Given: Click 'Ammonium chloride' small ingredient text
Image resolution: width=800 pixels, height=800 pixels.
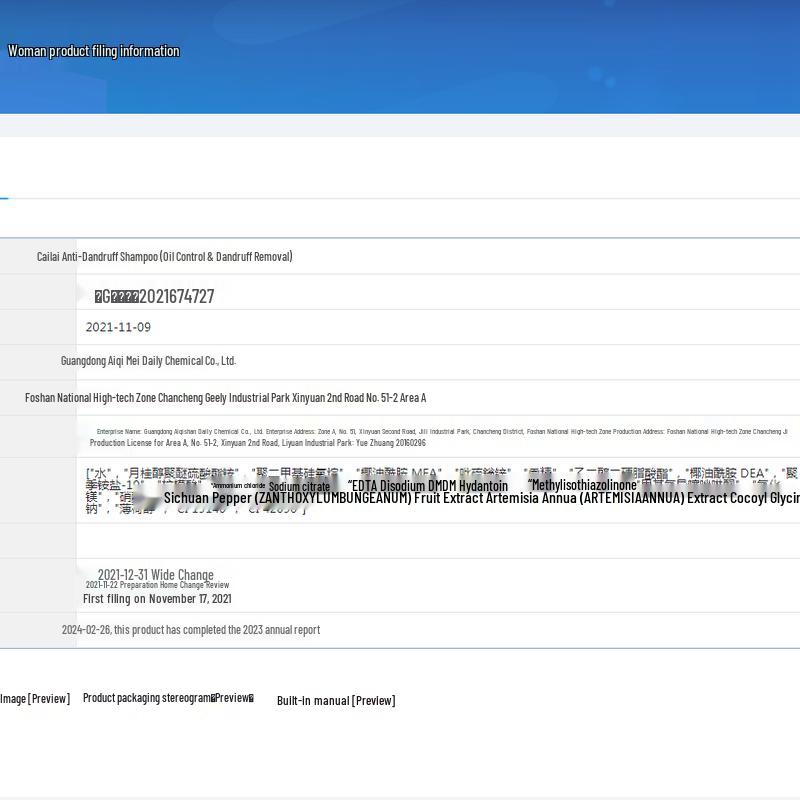Looking at the screenshot, I should [238, 486].
